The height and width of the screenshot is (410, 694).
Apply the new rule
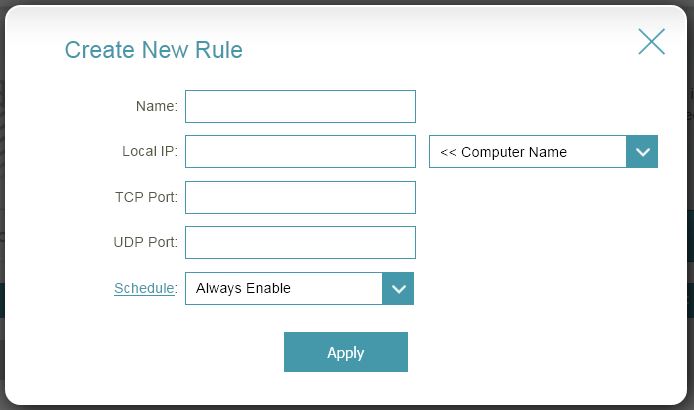(x=346, y=352)
